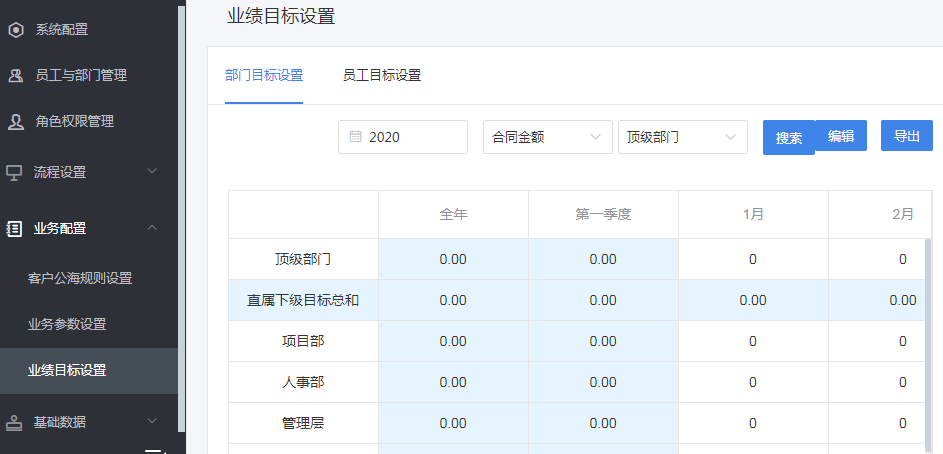Select the 人事部 row label

click(x=303, y=382)
